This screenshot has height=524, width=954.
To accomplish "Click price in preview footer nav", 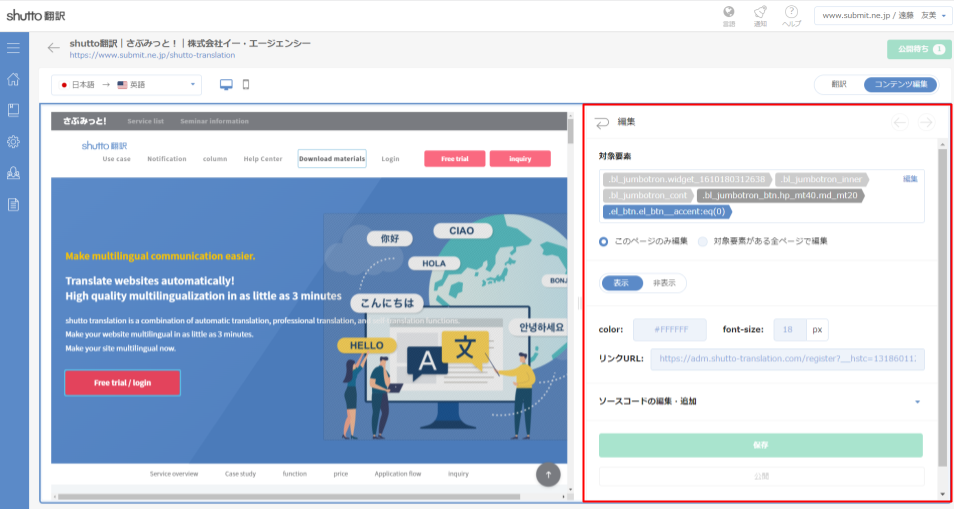I will [x=341, y=474].
